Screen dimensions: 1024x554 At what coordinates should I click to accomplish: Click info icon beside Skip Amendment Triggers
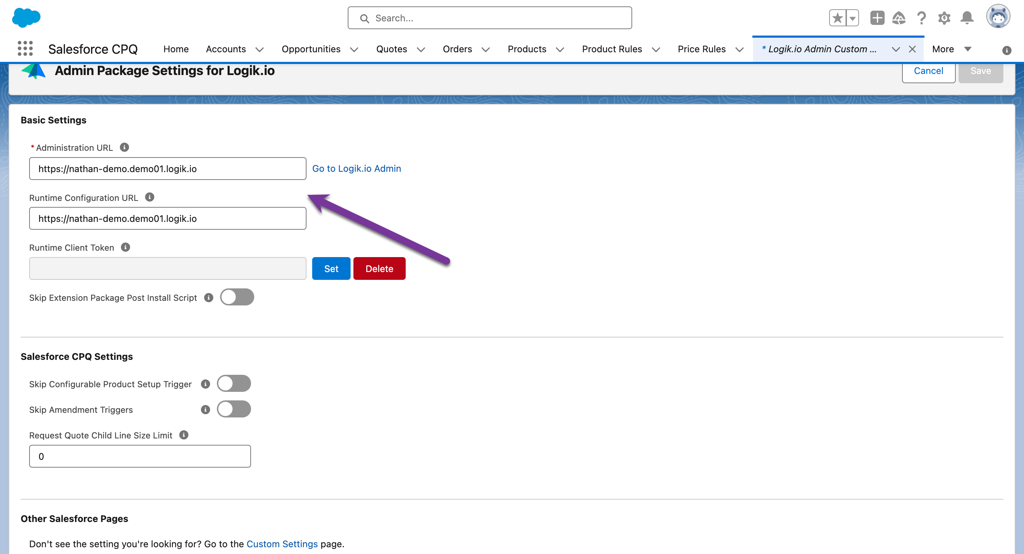point(205,410)
